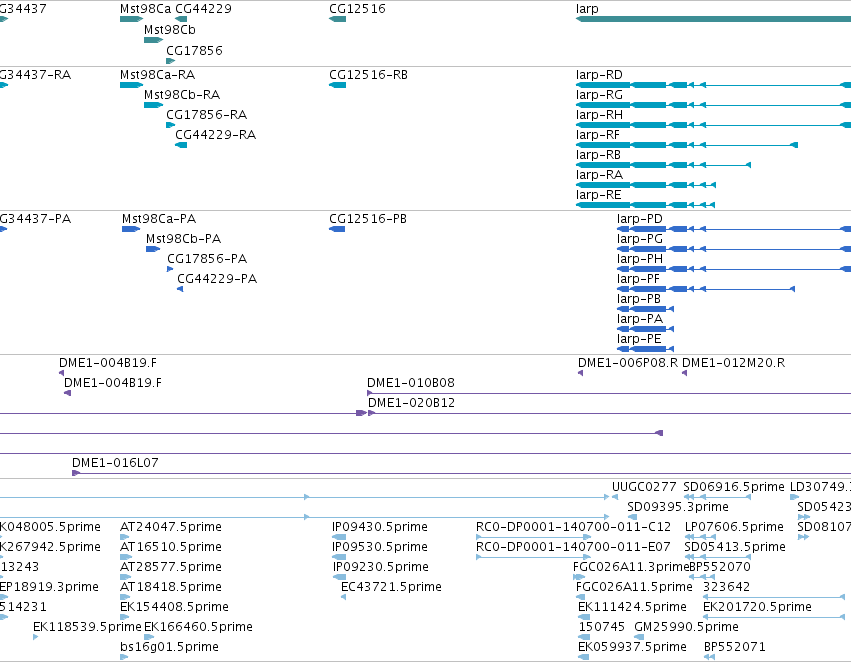Image resolution: width=851 pixels, height=662 pixels.
Task: Select transcript larp-RB
Action: [598, 155]
